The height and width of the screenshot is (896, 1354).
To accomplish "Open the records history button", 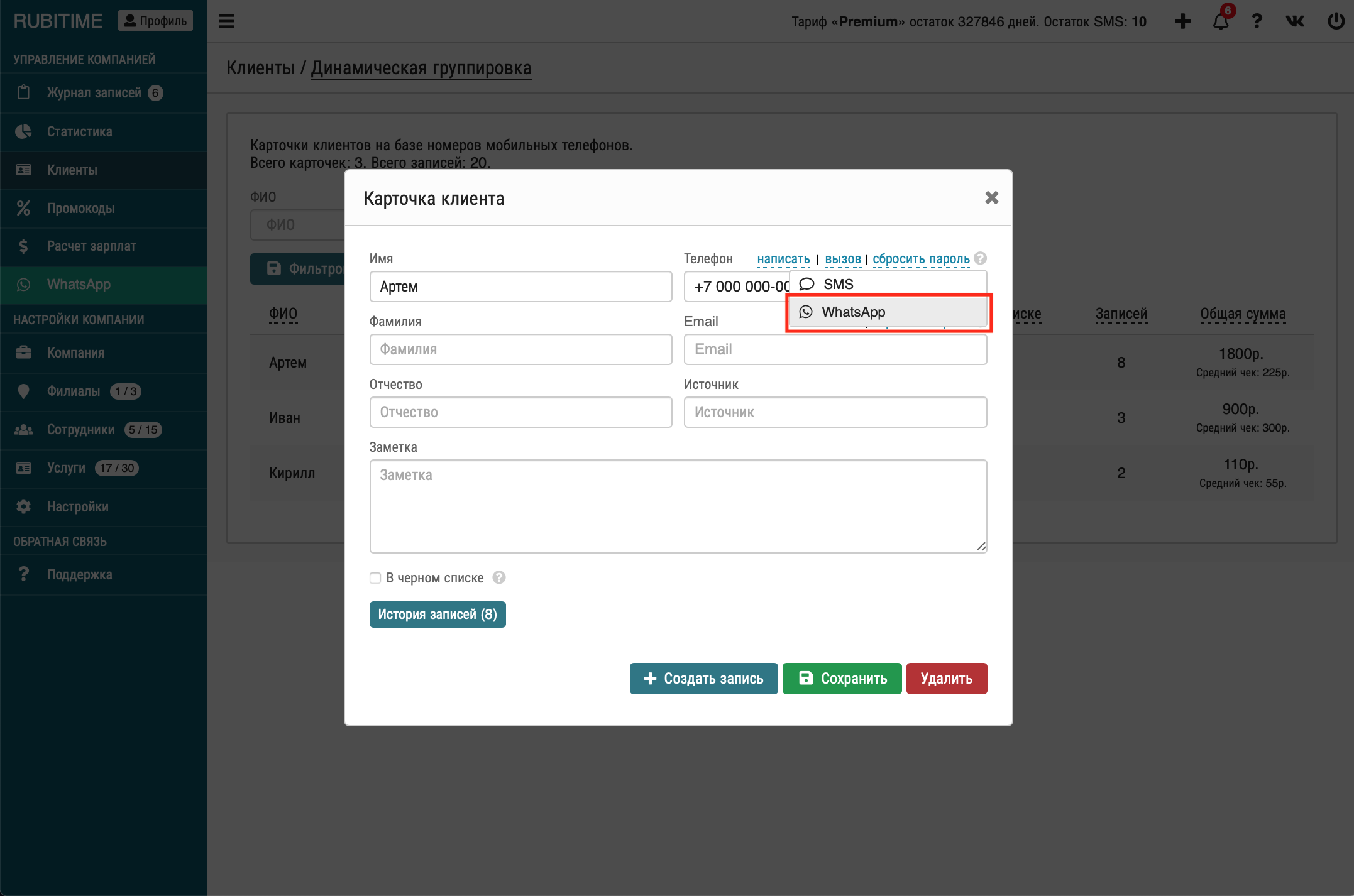I will (438, 615).
